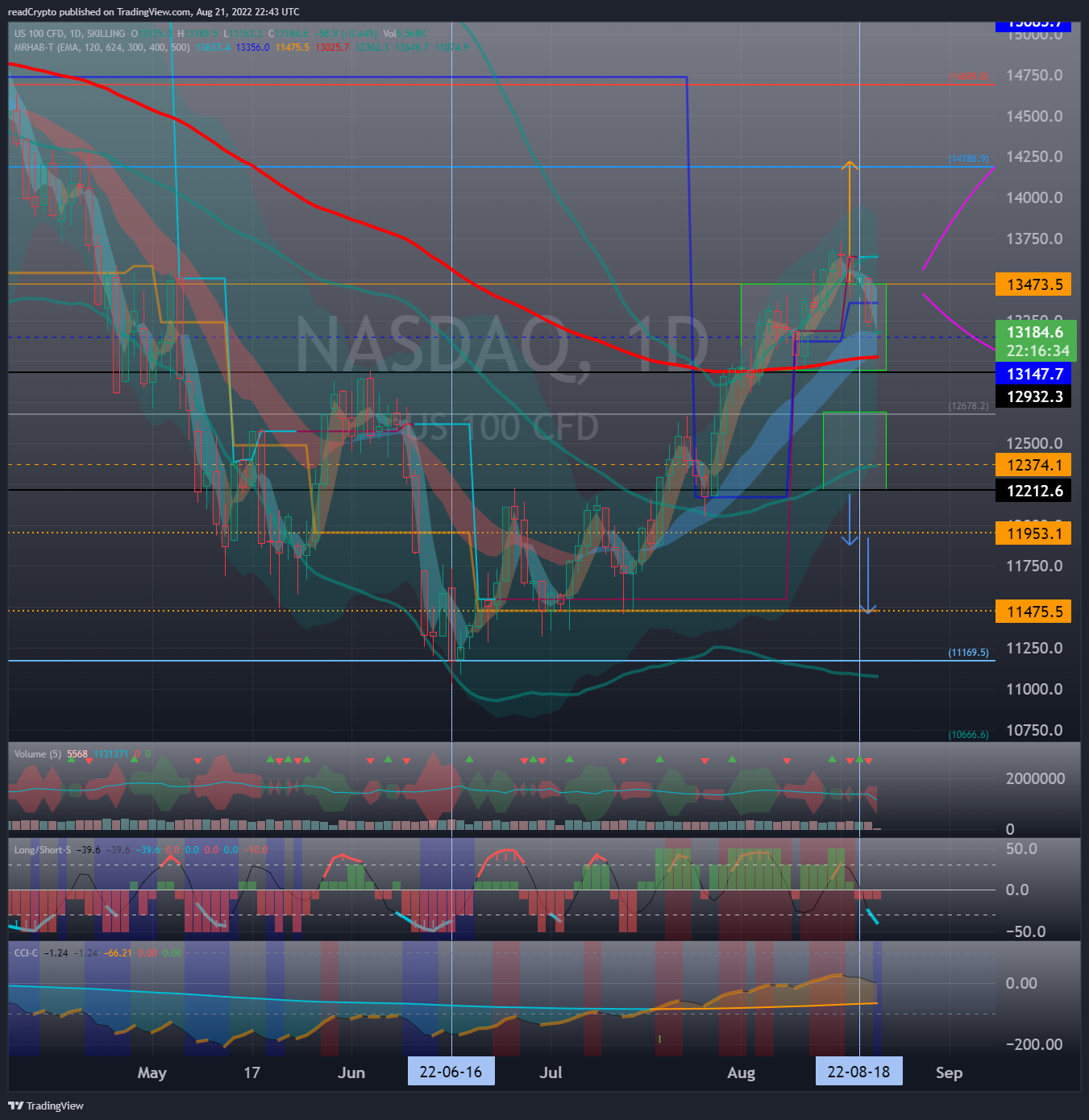Viewport: 1089px width, 1120px height.
Task: Click the (14186.9) blue level label
Action: click(x=968, y=159)
